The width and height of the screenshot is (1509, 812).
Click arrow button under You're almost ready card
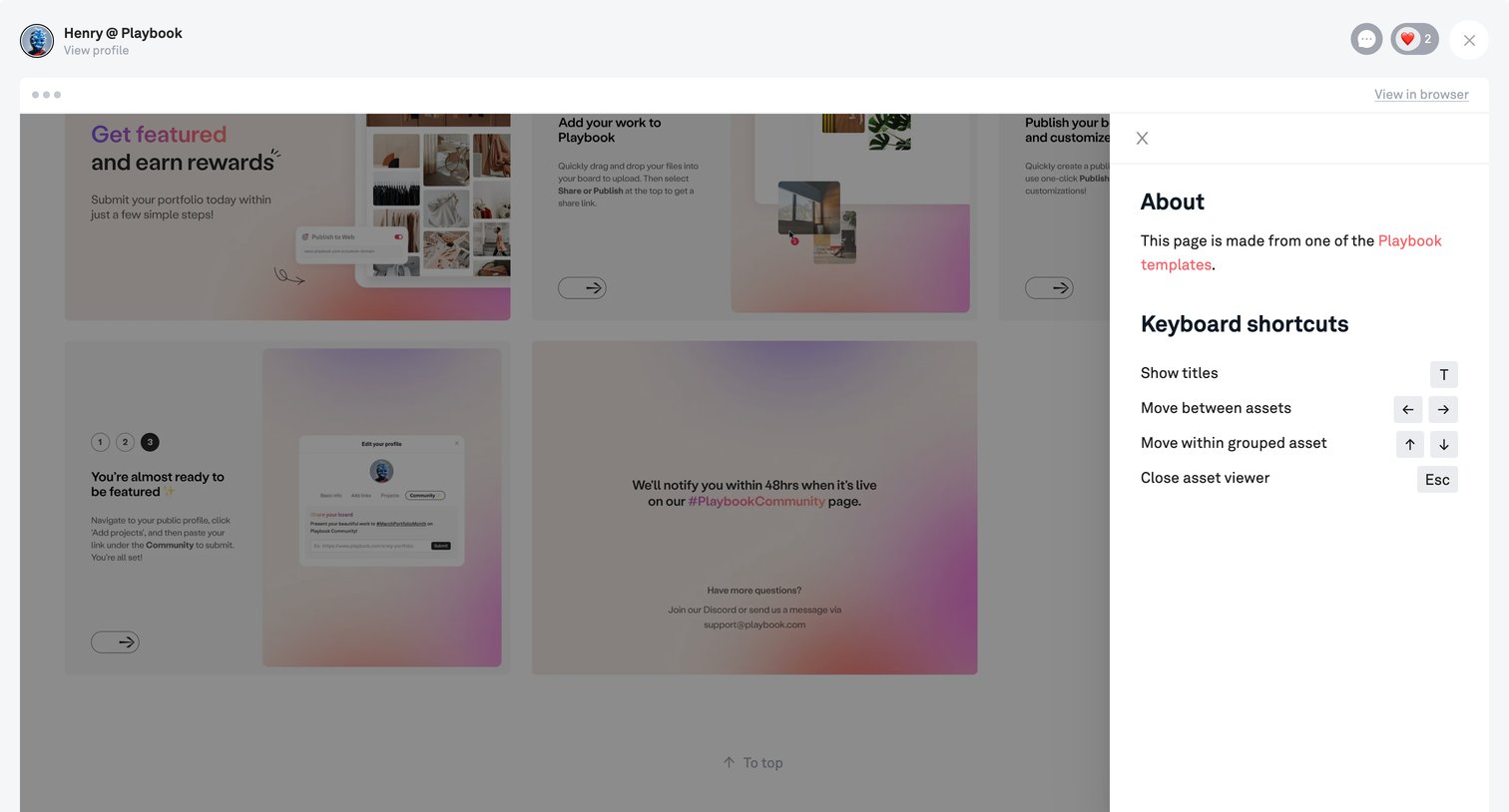(115, 642)
